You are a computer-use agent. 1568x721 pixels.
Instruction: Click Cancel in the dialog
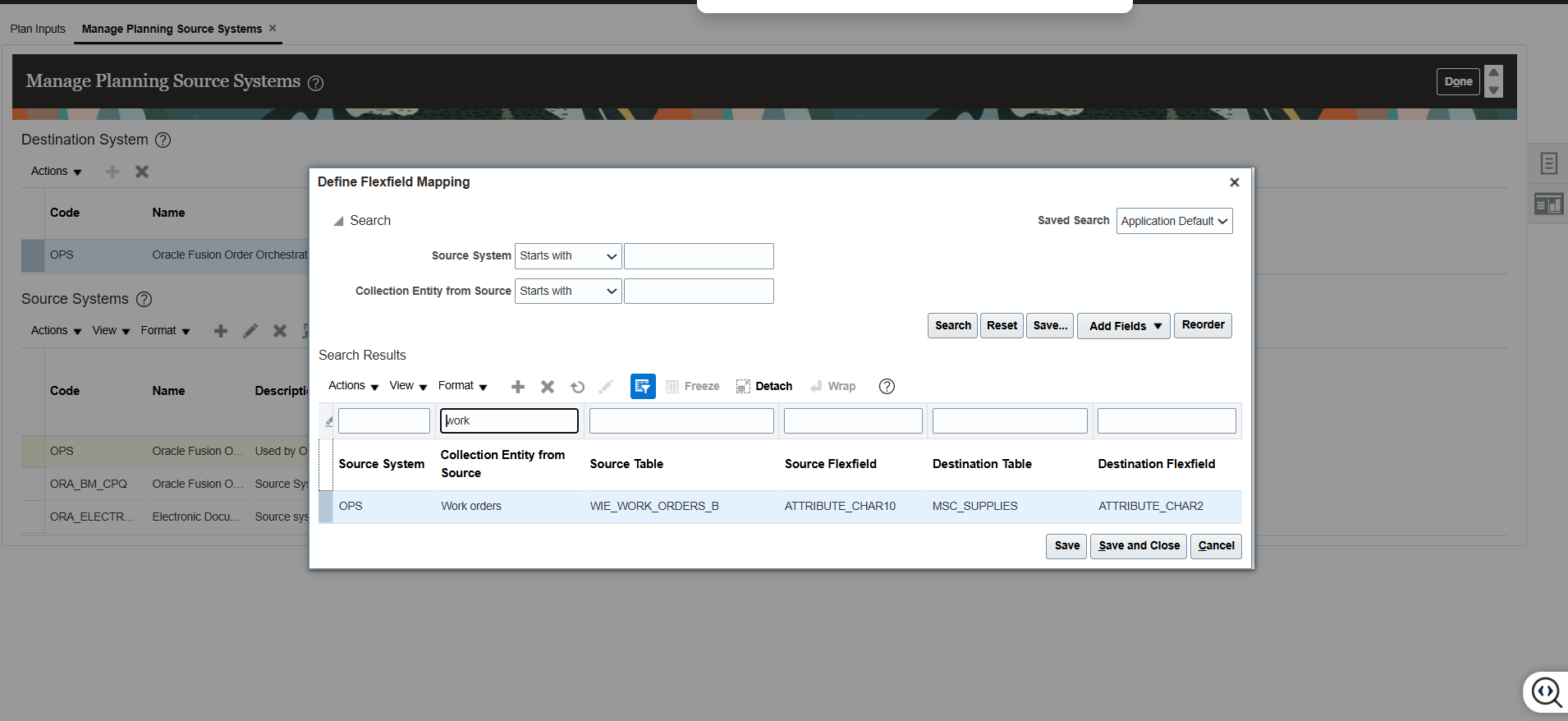pyautogui.click(x=1216, y=546)
